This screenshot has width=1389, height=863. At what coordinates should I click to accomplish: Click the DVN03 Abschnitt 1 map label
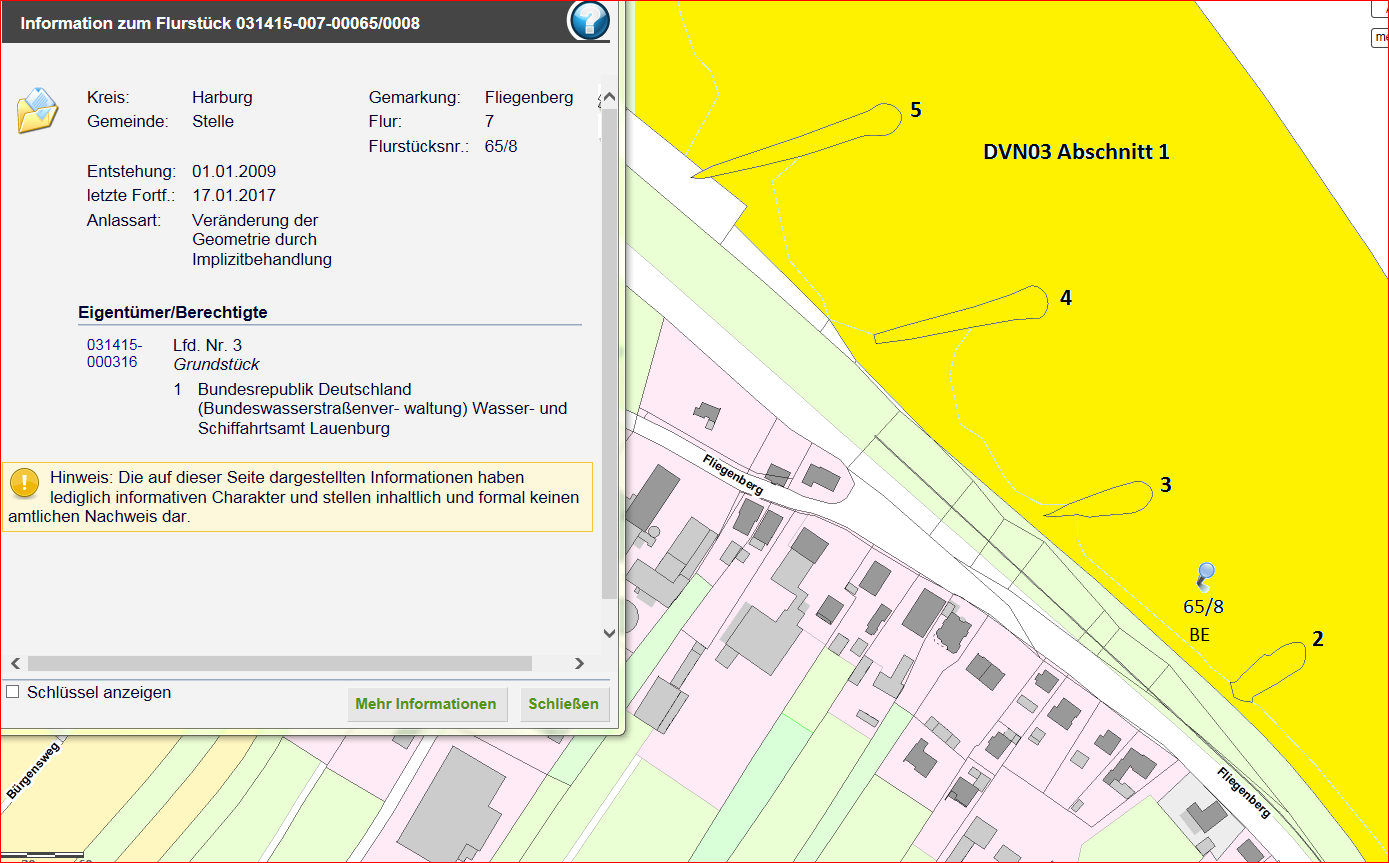[x=1076, y=152]
